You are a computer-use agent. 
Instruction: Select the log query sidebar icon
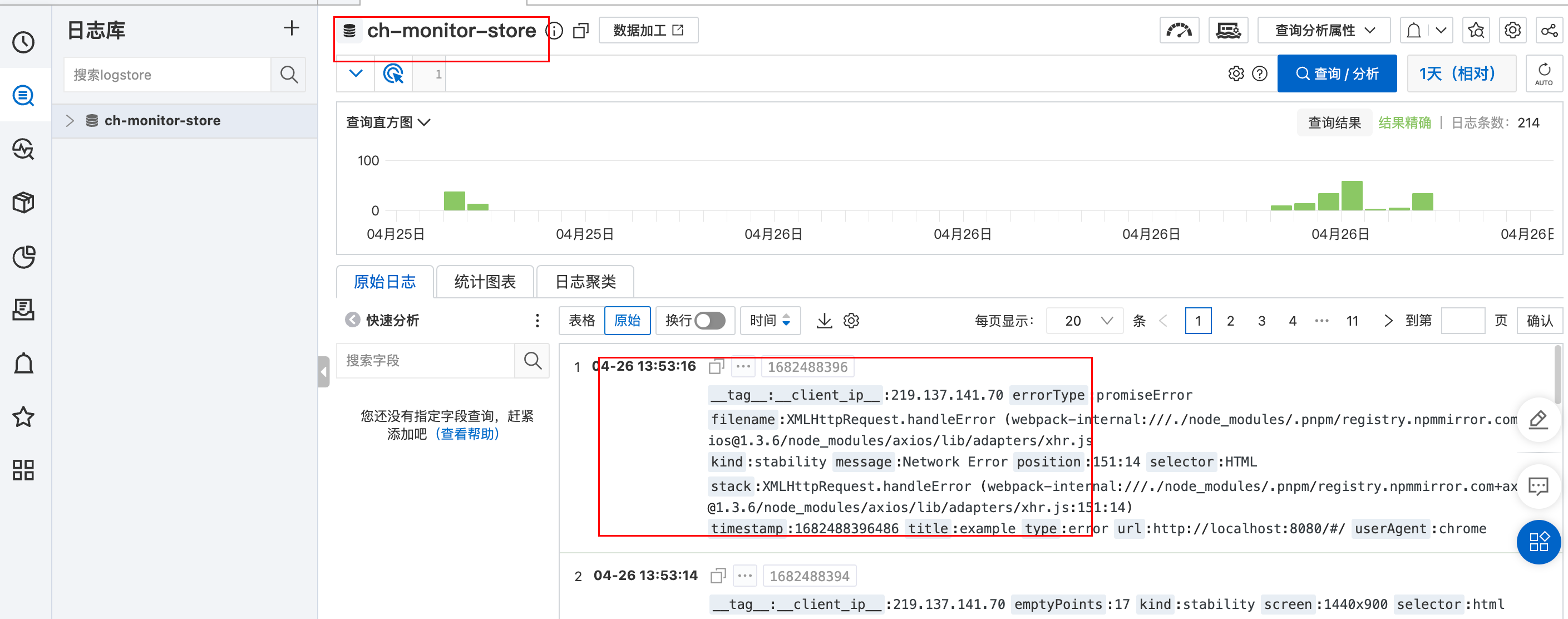tap(24, 96)
